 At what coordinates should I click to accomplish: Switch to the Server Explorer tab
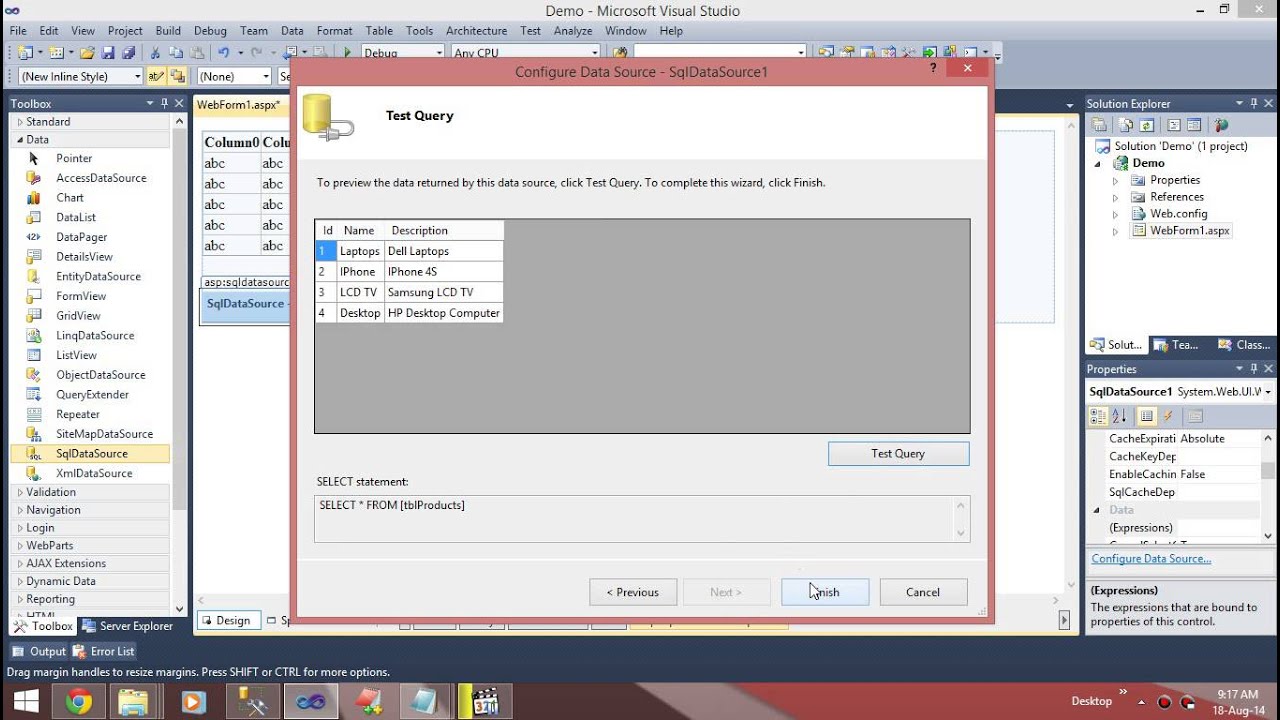[127, 626]
